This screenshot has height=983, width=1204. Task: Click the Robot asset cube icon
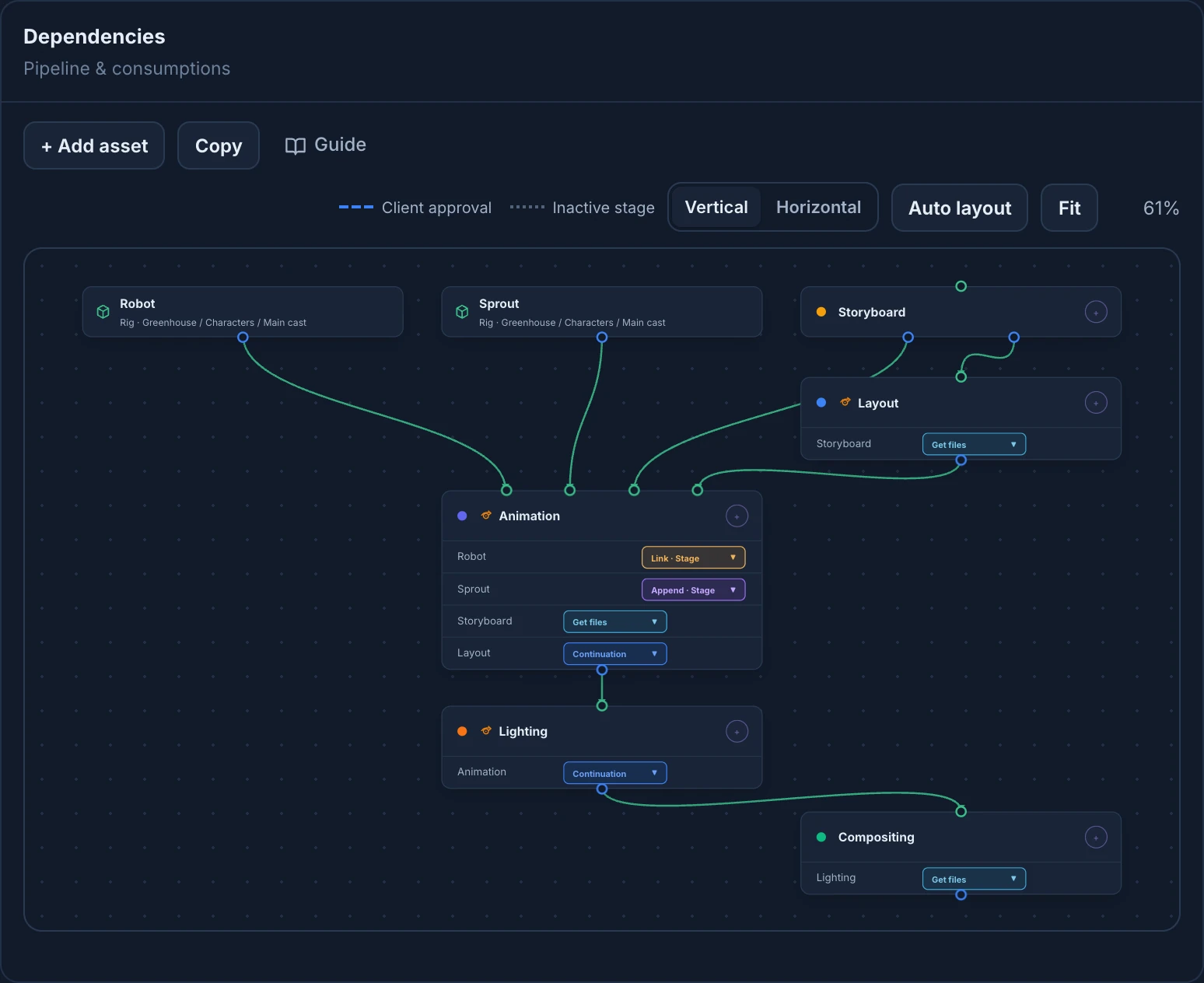pyautogui.click(x=103, y=312)
